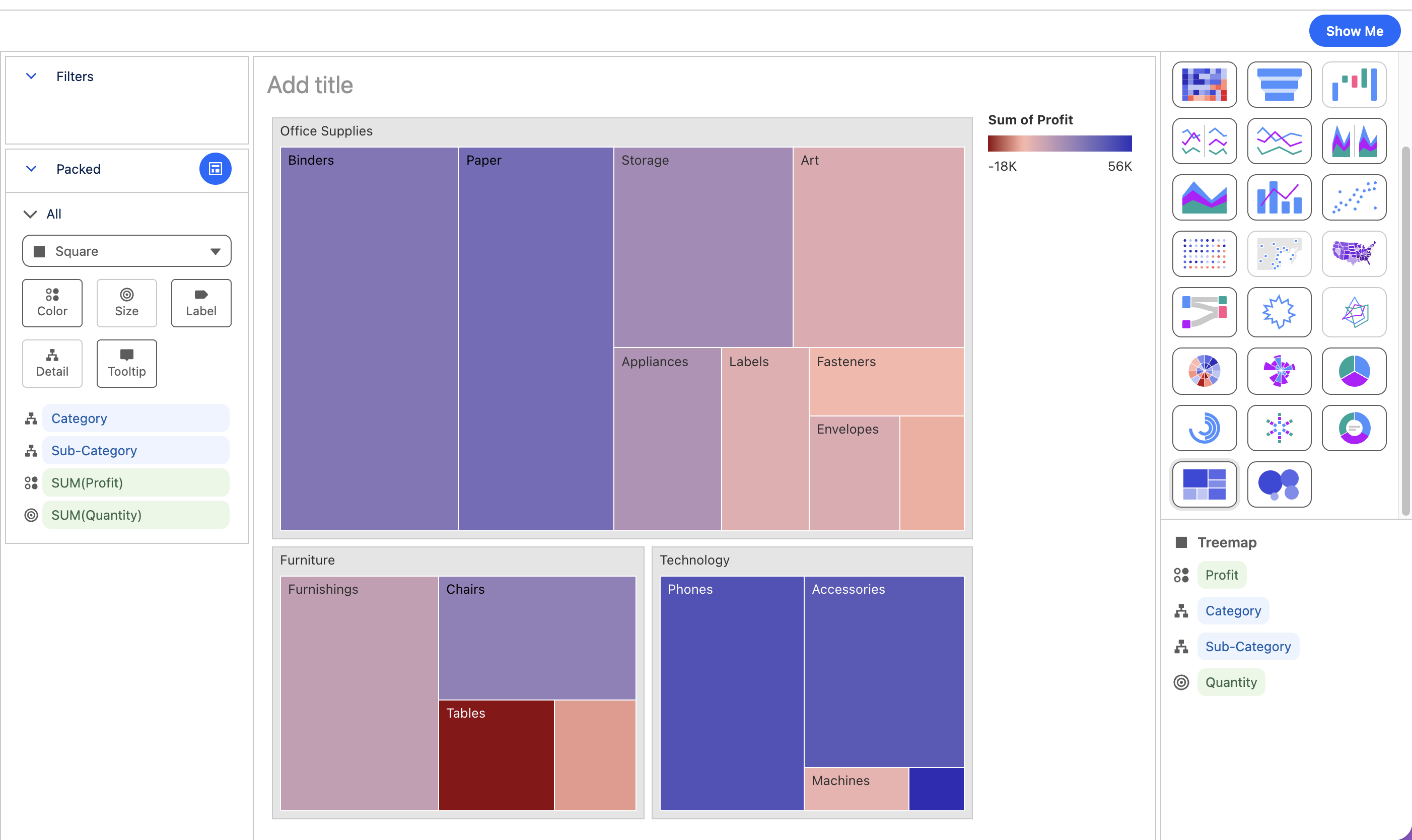This screenshot has height=840, width=1412.
Task: Choose the pie chart icon
Action: click(x=1354, y=371)
